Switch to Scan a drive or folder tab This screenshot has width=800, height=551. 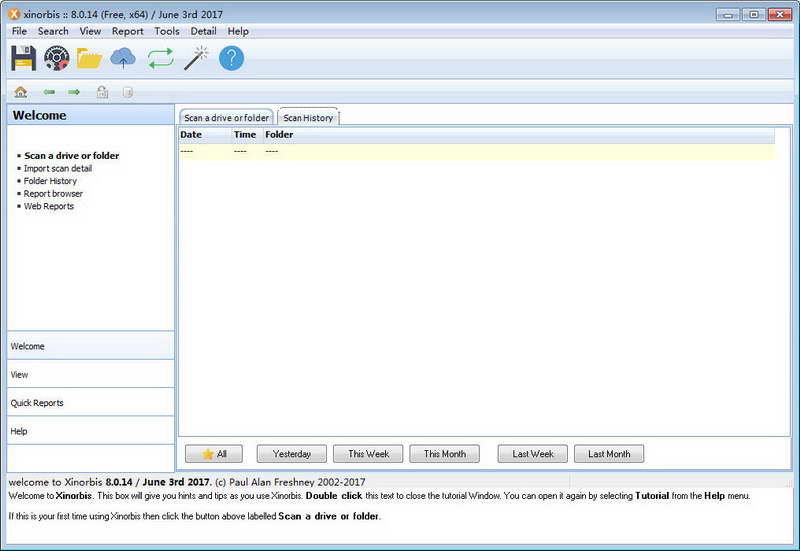click(227, 117)
